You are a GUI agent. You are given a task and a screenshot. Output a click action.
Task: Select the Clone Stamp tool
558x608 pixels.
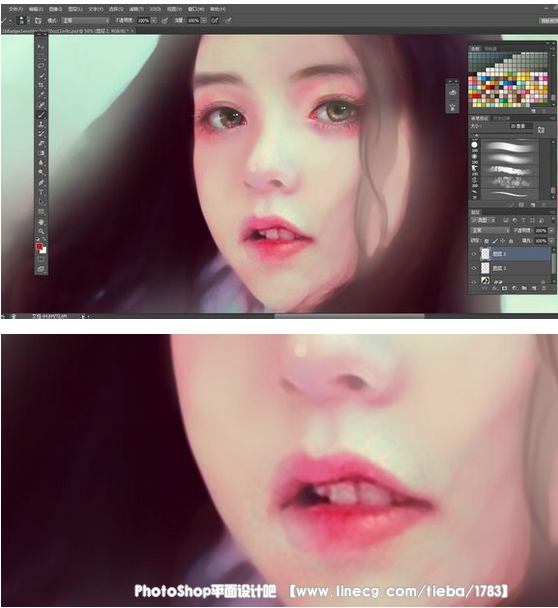tap(41, 124)
